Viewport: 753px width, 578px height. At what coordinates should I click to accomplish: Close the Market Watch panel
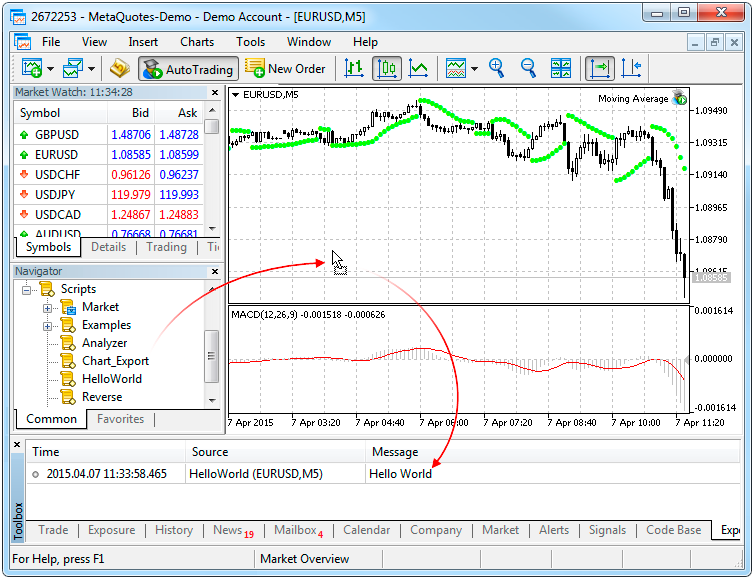(x=215, y=93)
